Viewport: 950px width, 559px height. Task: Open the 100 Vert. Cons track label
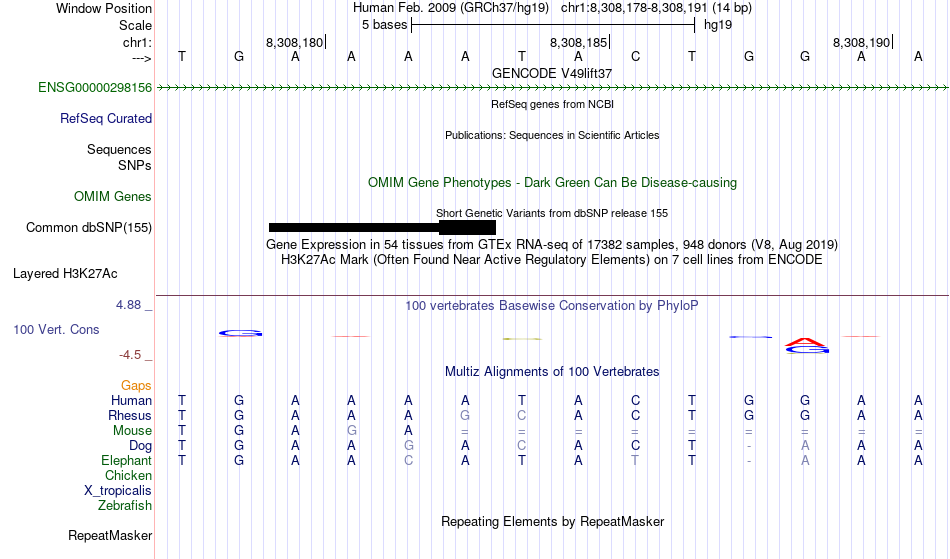pos(56,329)
